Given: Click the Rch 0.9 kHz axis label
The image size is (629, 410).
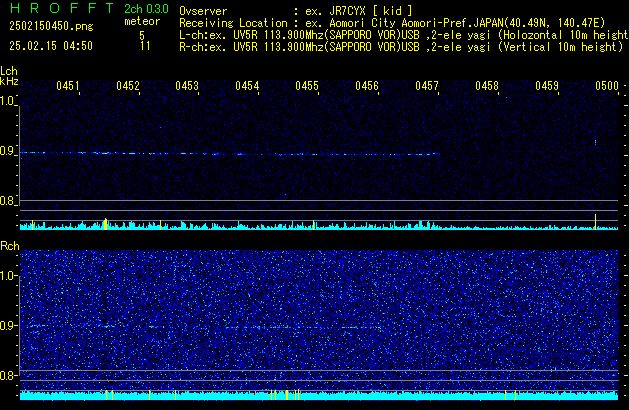Looking at the screenshot, I should (x=7, y=325).
